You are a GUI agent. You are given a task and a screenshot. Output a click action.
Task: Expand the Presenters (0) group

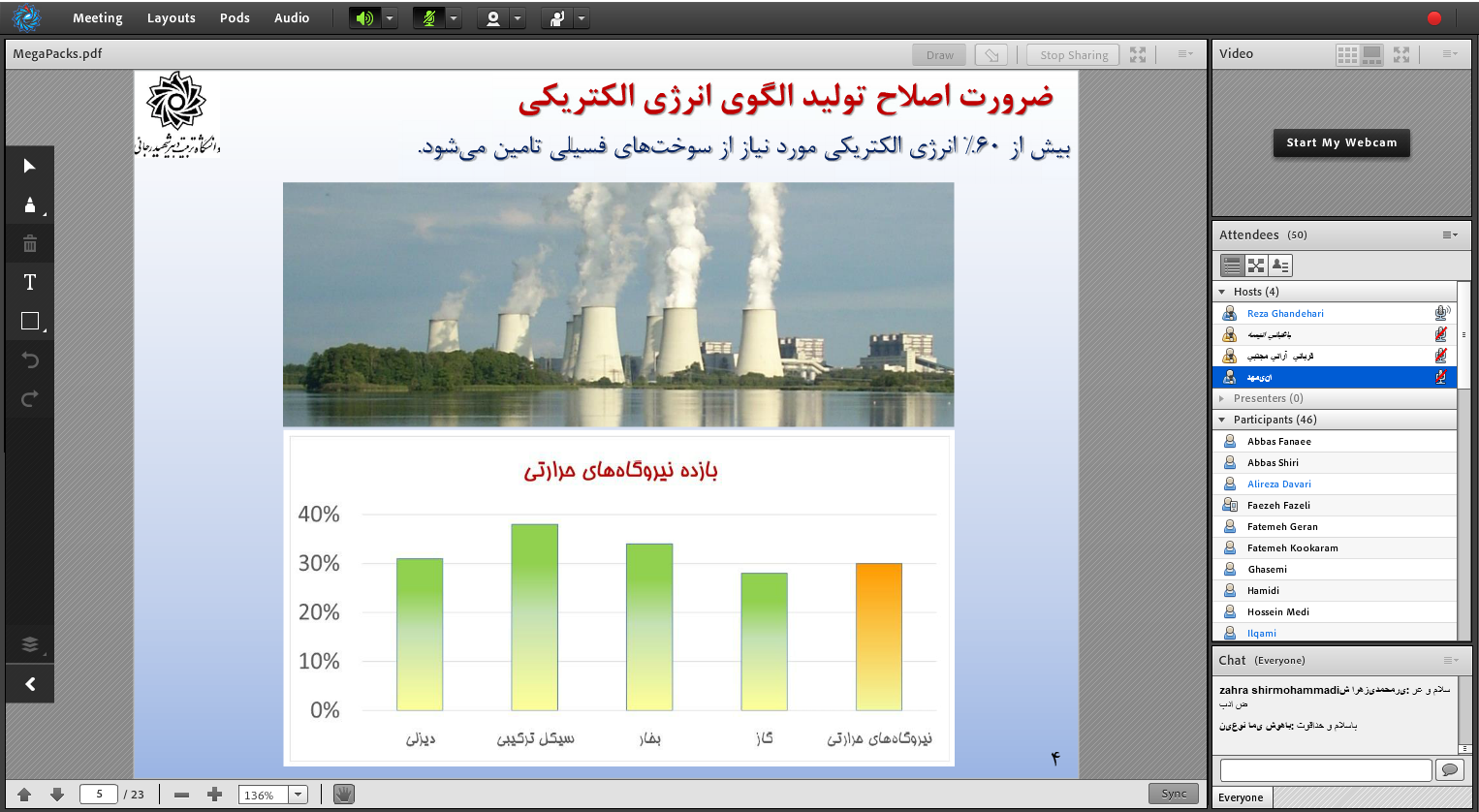point(1222,398)
